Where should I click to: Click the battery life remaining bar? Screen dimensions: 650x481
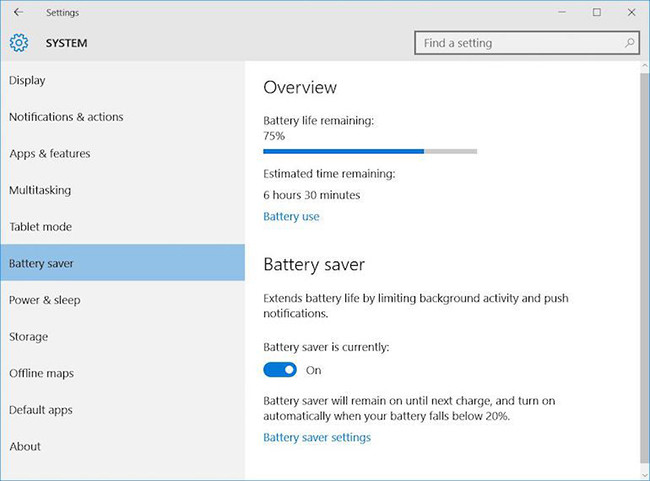(x=369, y=152)
